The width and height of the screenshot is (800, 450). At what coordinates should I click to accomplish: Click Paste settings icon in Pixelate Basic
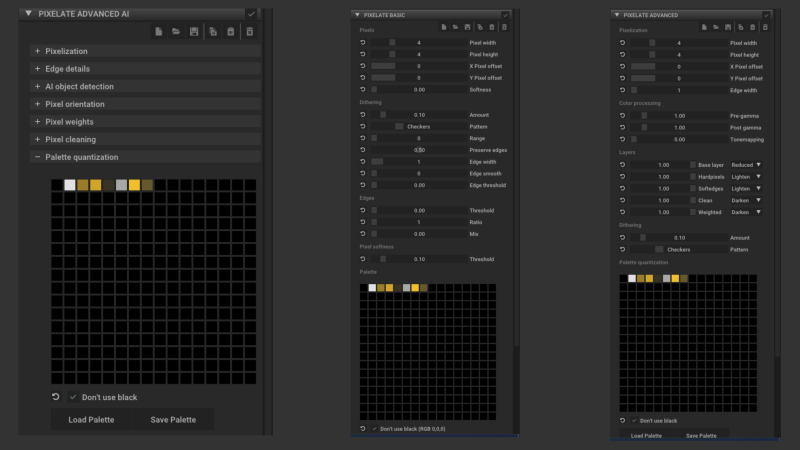492,27
